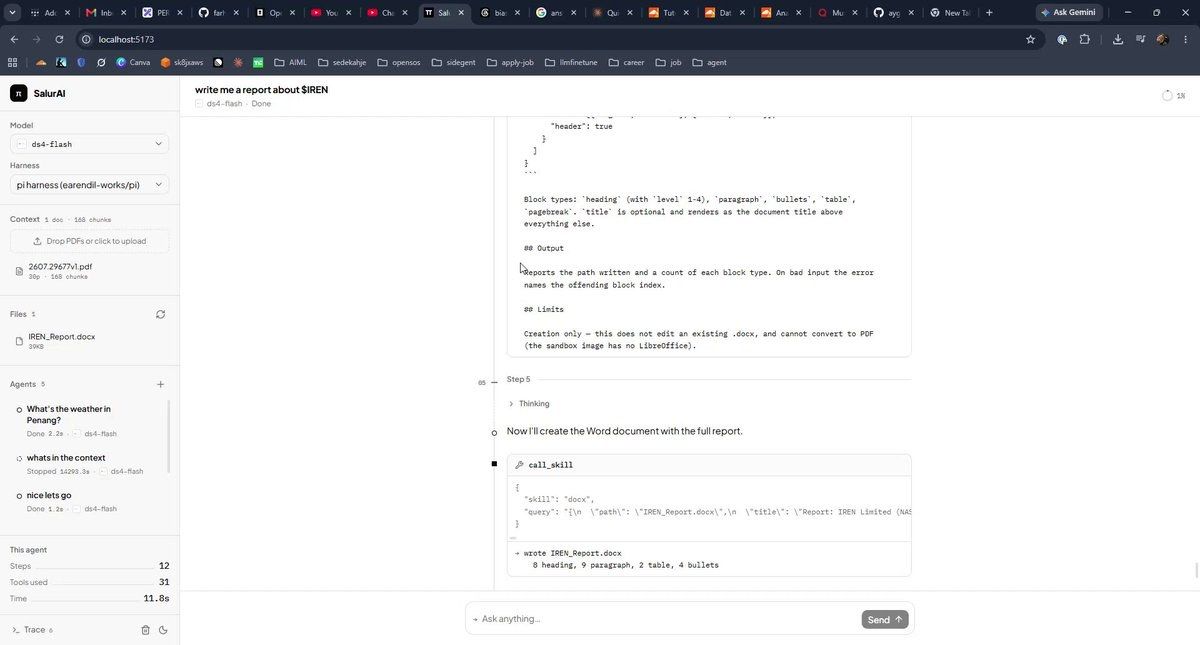This screenshot has height=645, width=1200.
Task: Click the 'Step 5' label
Action: pyautogui.click(x=518, y=379)
